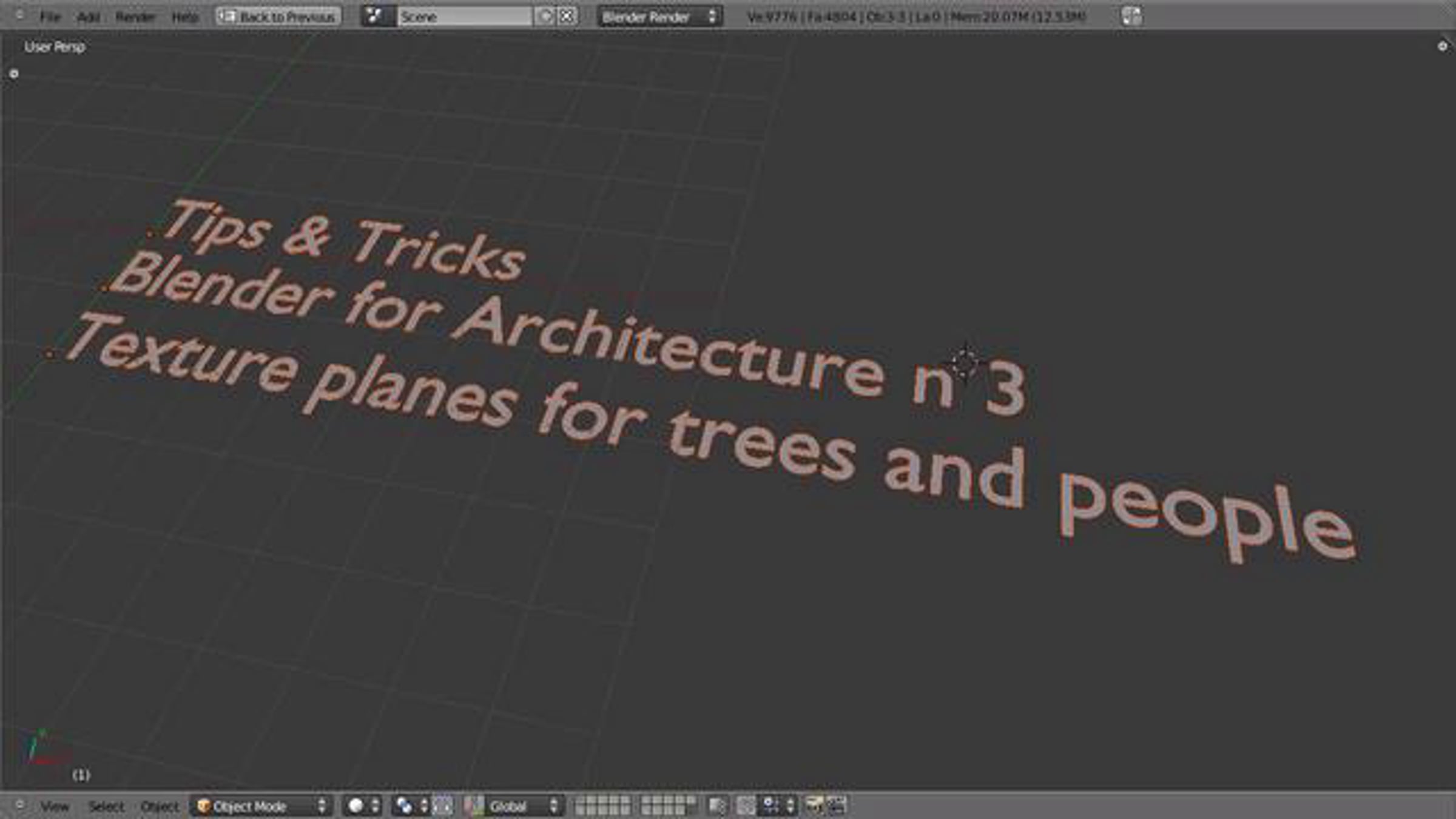This screenshot has height=819, width=1456.
Task: Open the Add menu
Action: pyautogui.click(x=88, y=17)
